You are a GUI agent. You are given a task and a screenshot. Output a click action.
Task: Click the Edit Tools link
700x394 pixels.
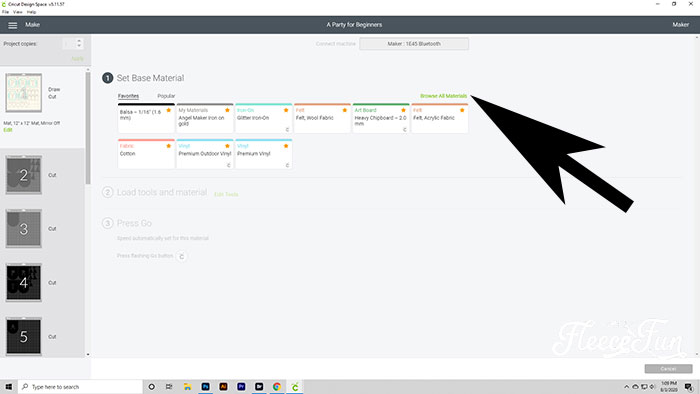coord(226,195)
